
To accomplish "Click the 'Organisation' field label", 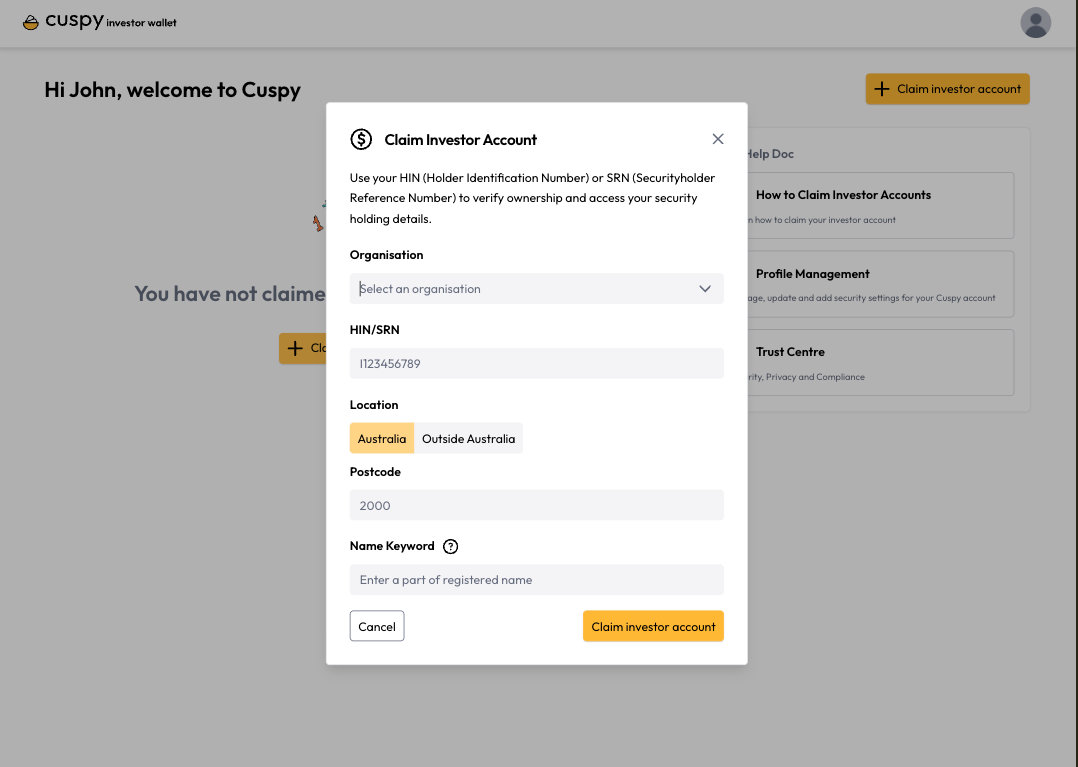I will tap(386, 255).
